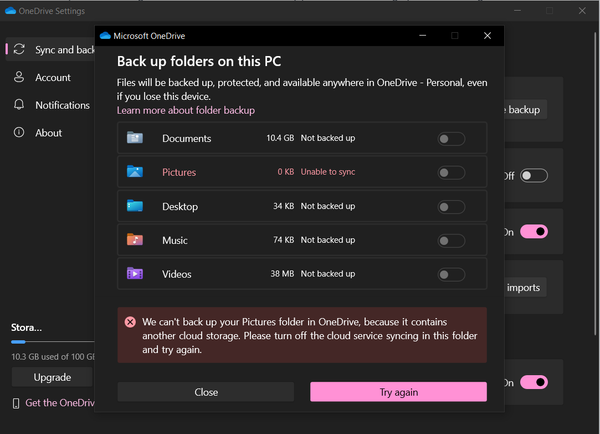The image size is (600, 434).
Task: Click the storage usage progress bar
Action: [53, 341]
